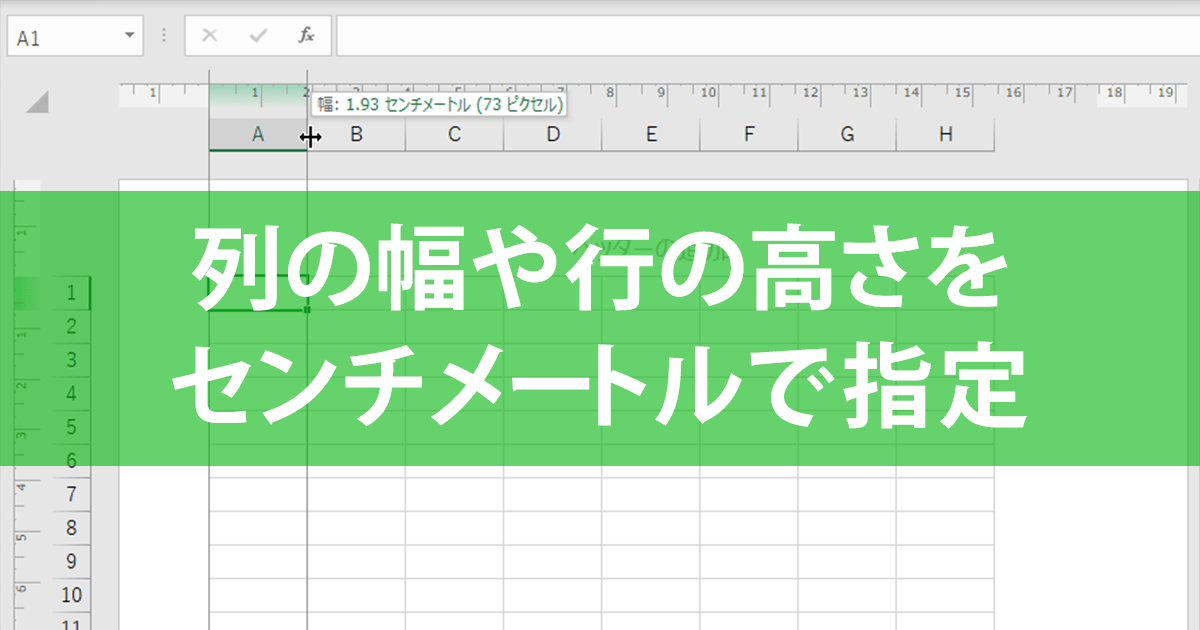The image size is (1200, 630).
Task: Select row 3 header
Action: pos(71,360)
